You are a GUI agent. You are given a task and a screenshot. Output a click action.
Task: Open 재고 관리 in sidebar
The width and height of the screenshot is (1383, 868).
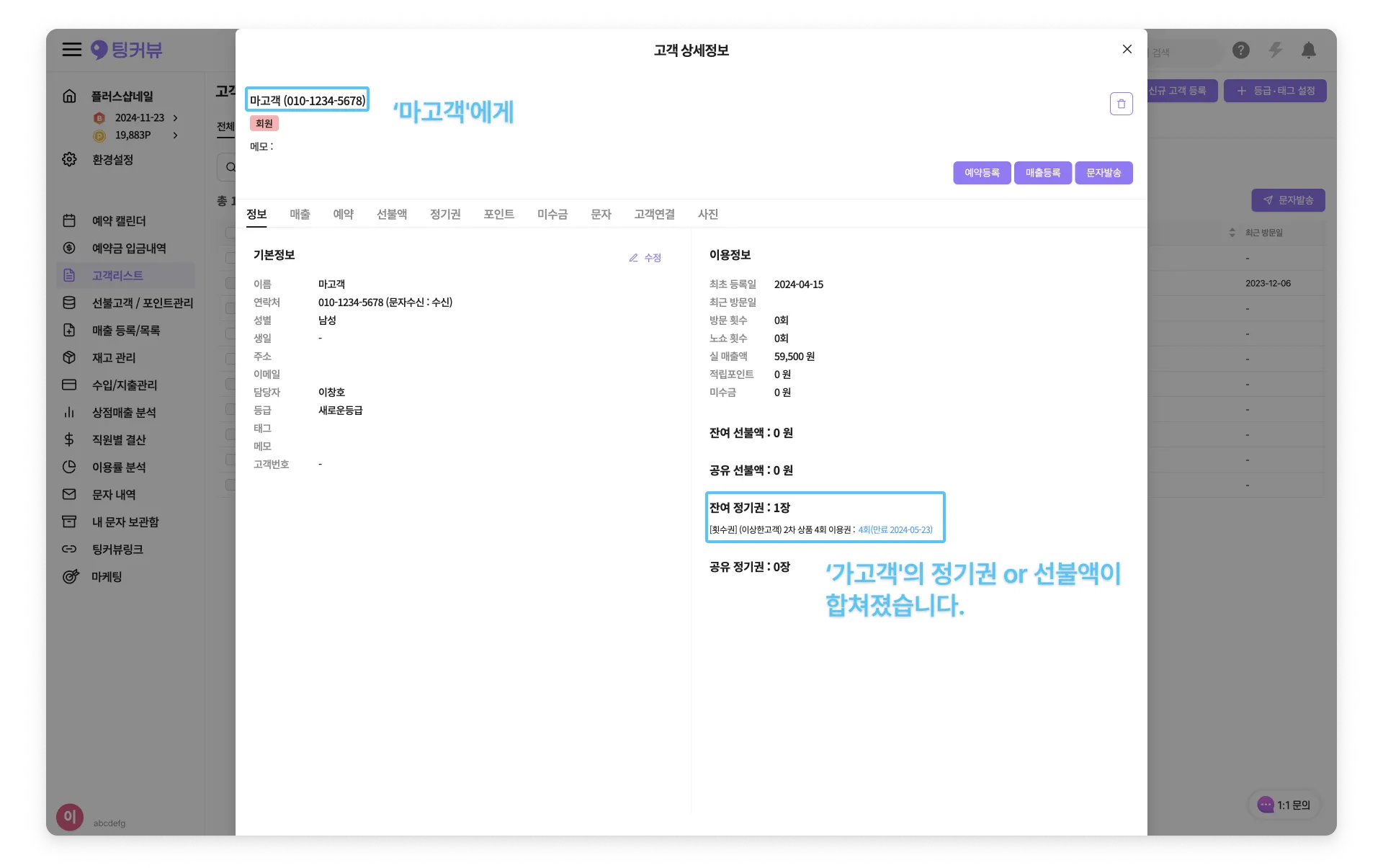point(113,358)
